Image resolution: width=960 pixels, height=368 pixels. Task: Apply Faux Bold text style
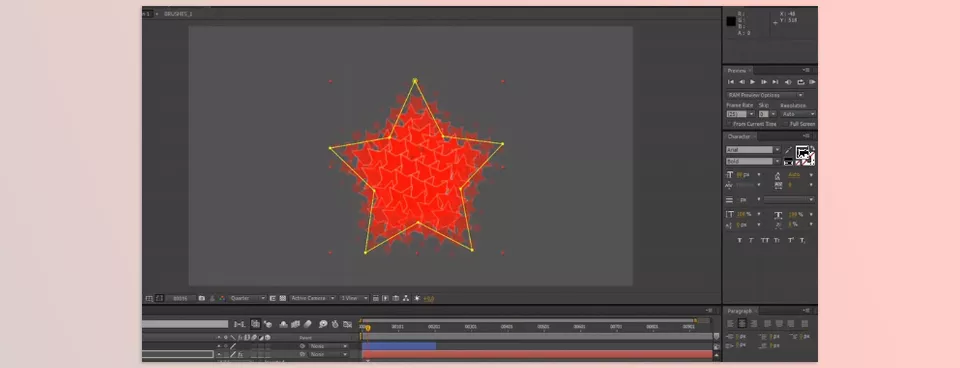pos(740,240)
